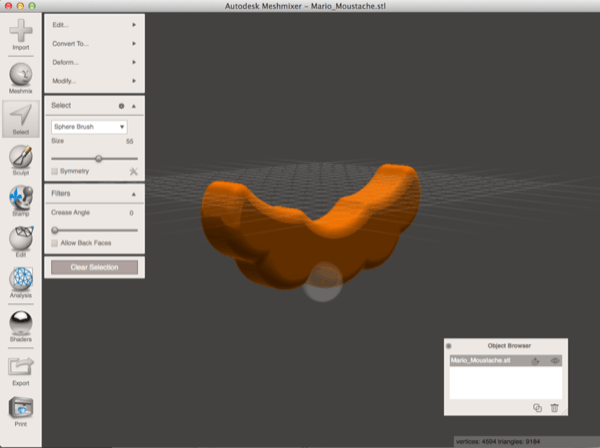This screenshot has height=448, width=600.
Task: Enable the Symmetry checkbox
Action: pos(55,171)
